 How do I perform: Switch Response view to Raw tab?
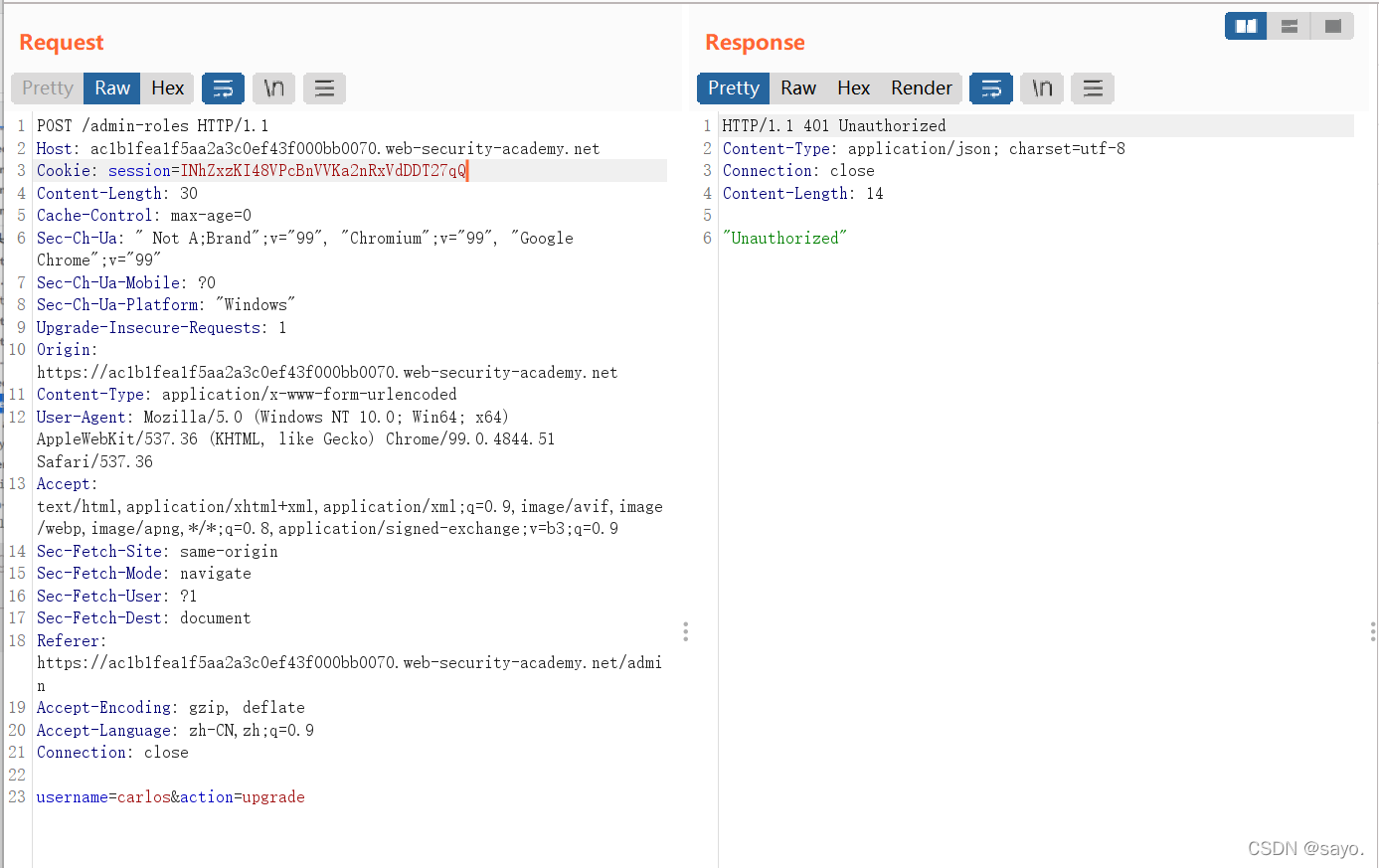coord(798,88)
